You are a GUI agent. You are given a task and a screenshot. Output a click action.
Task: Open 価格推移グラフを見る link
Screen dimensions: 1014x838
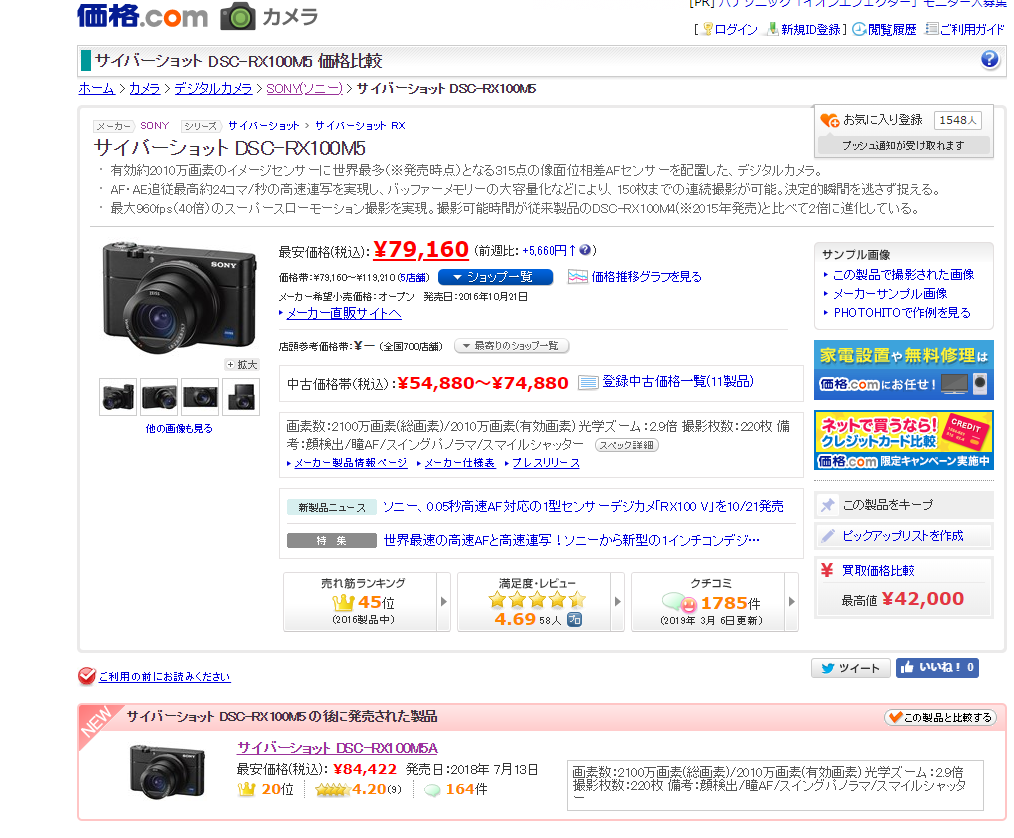click(x=646, y=277)
